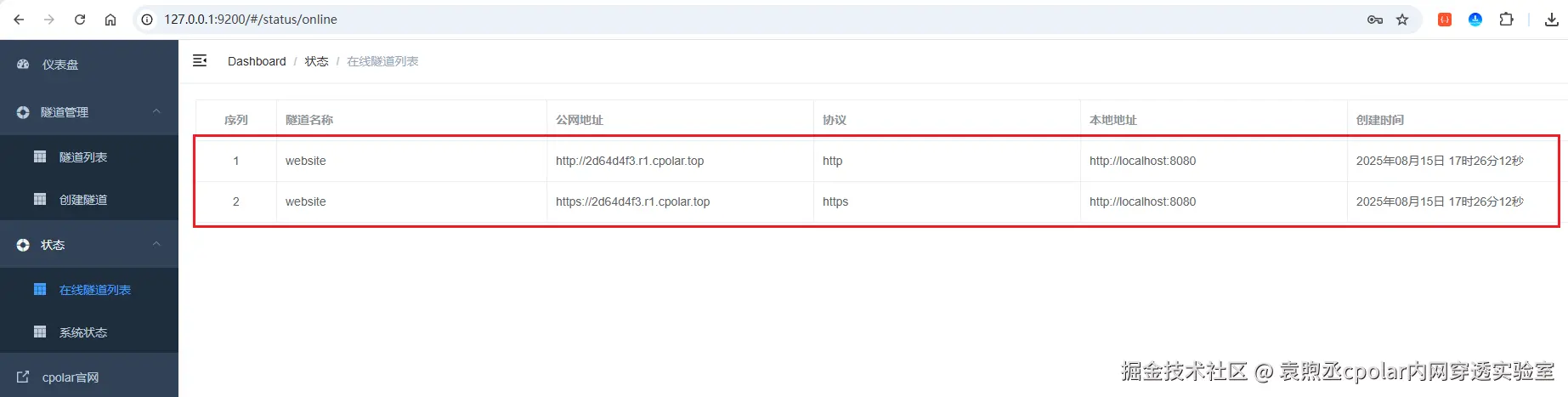Bookmark this page with the star icon
The image size is (1568, 397).
tap(1402, 20)
